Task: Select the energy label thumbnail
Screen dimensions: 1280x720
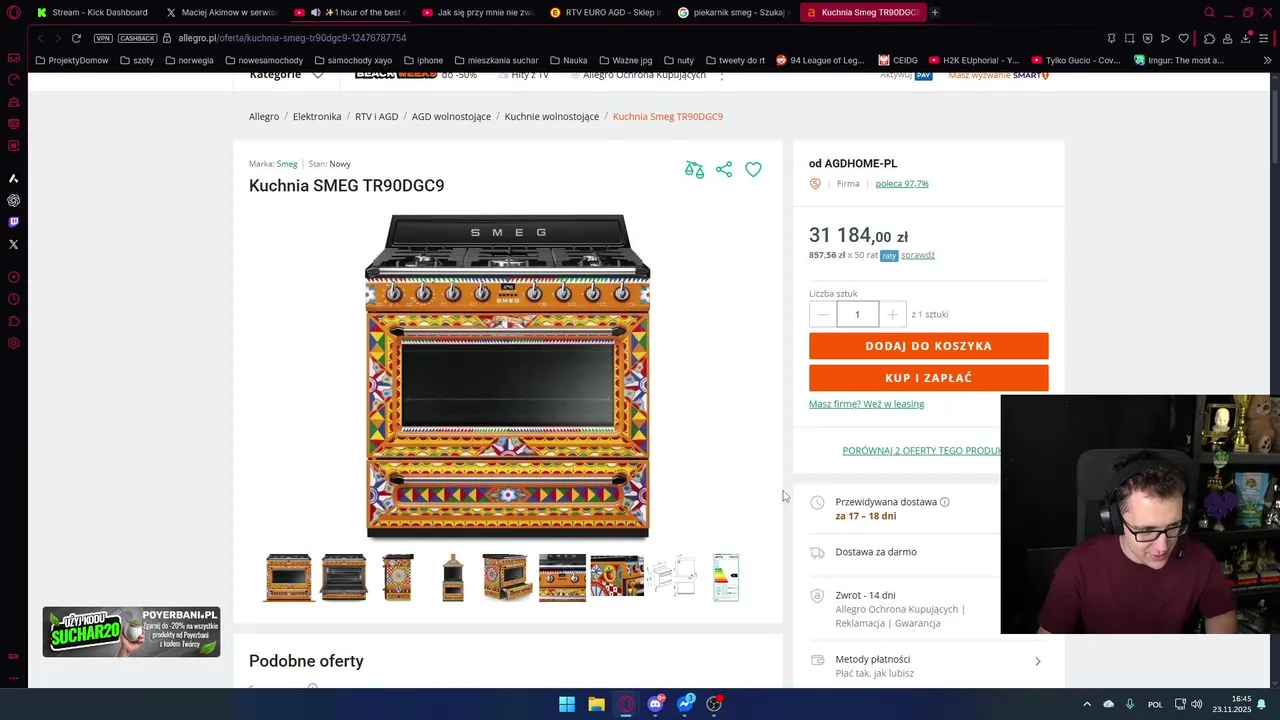Action: [x=726, y=578]
